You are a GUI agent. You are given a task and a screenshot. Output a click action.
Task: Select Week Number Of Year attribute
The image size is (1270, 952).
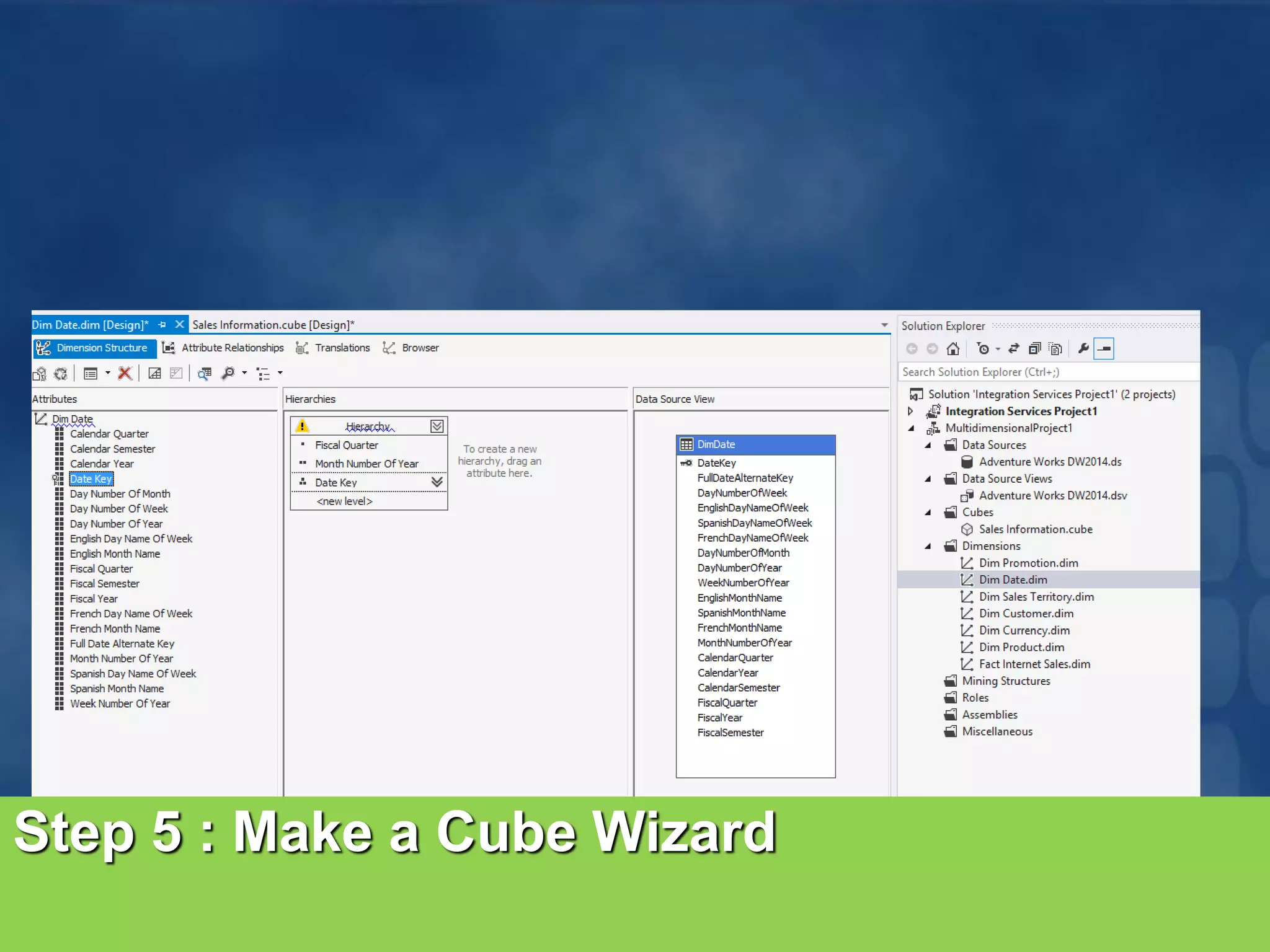[x=120, y=703]
